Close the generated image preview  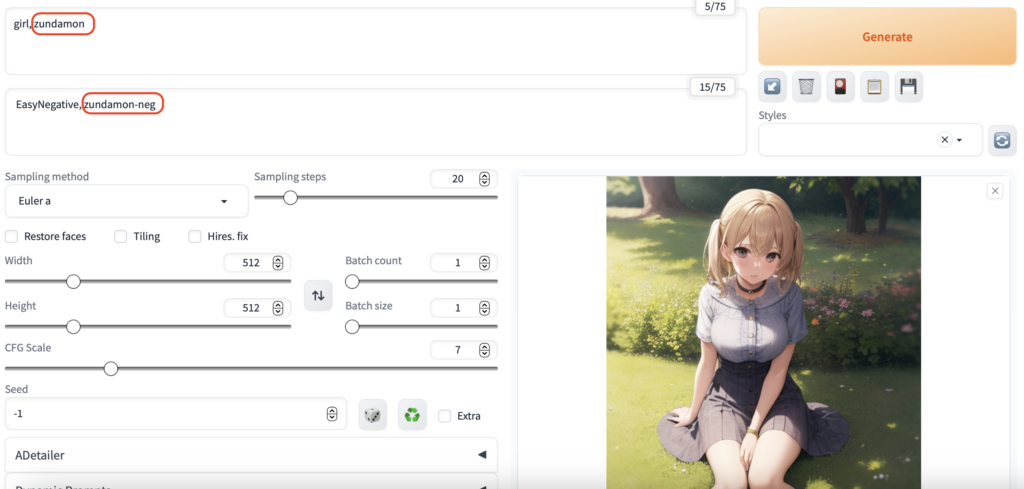coord(994,191)
